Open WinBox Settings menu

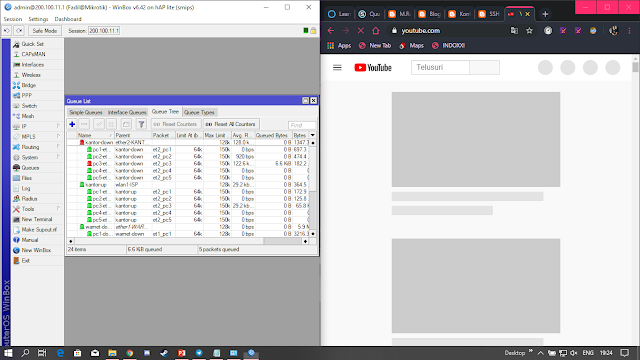38,19
